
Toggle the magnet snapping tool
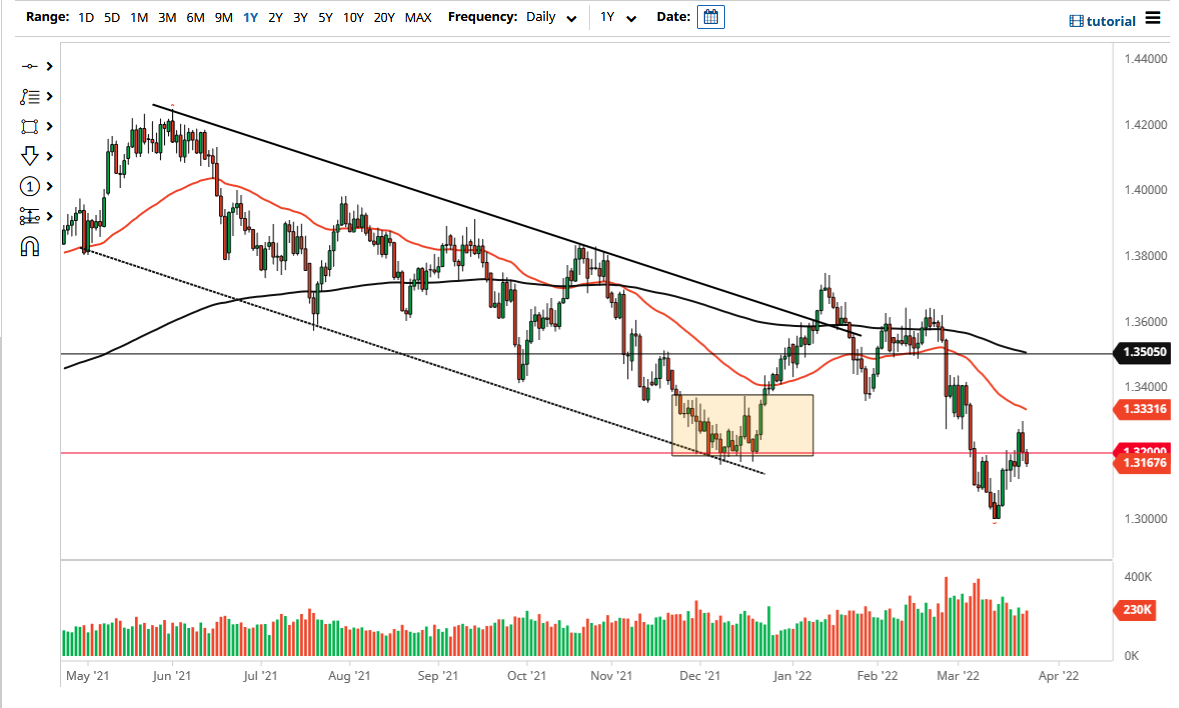coord(31,245)
